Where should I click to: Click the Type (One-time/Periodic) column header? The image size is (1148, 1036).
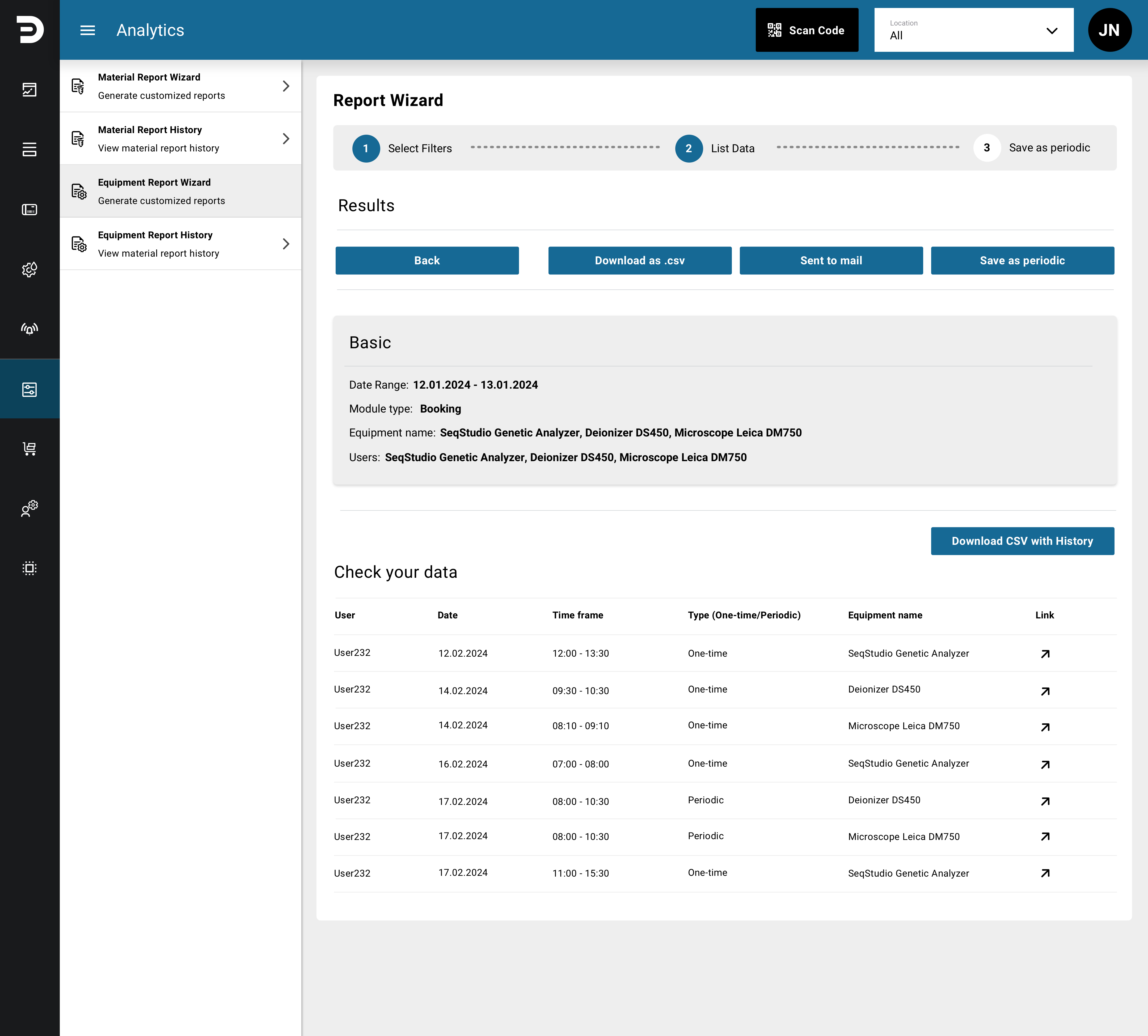(x=744, y=615)
